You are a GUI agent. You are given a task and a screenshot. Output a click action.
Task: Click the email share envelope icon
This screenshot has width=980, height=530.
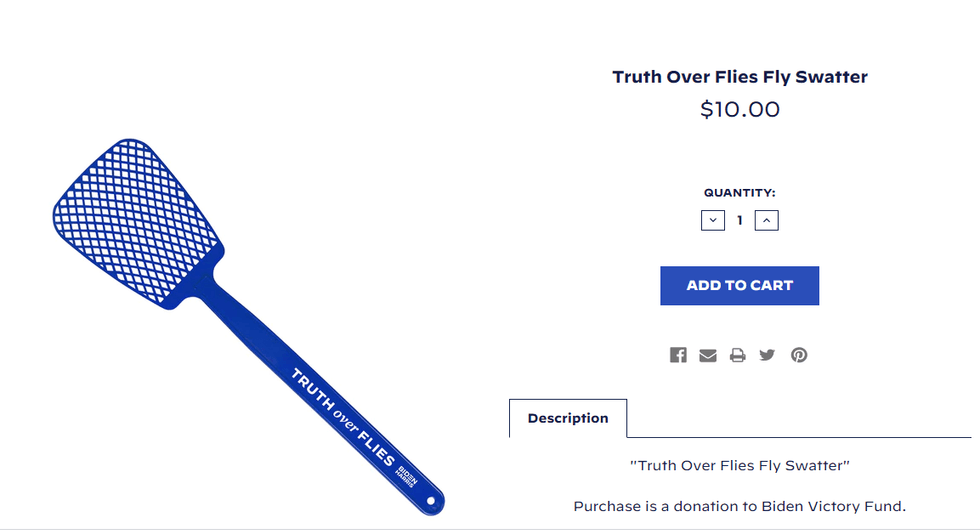coord(708,355)
